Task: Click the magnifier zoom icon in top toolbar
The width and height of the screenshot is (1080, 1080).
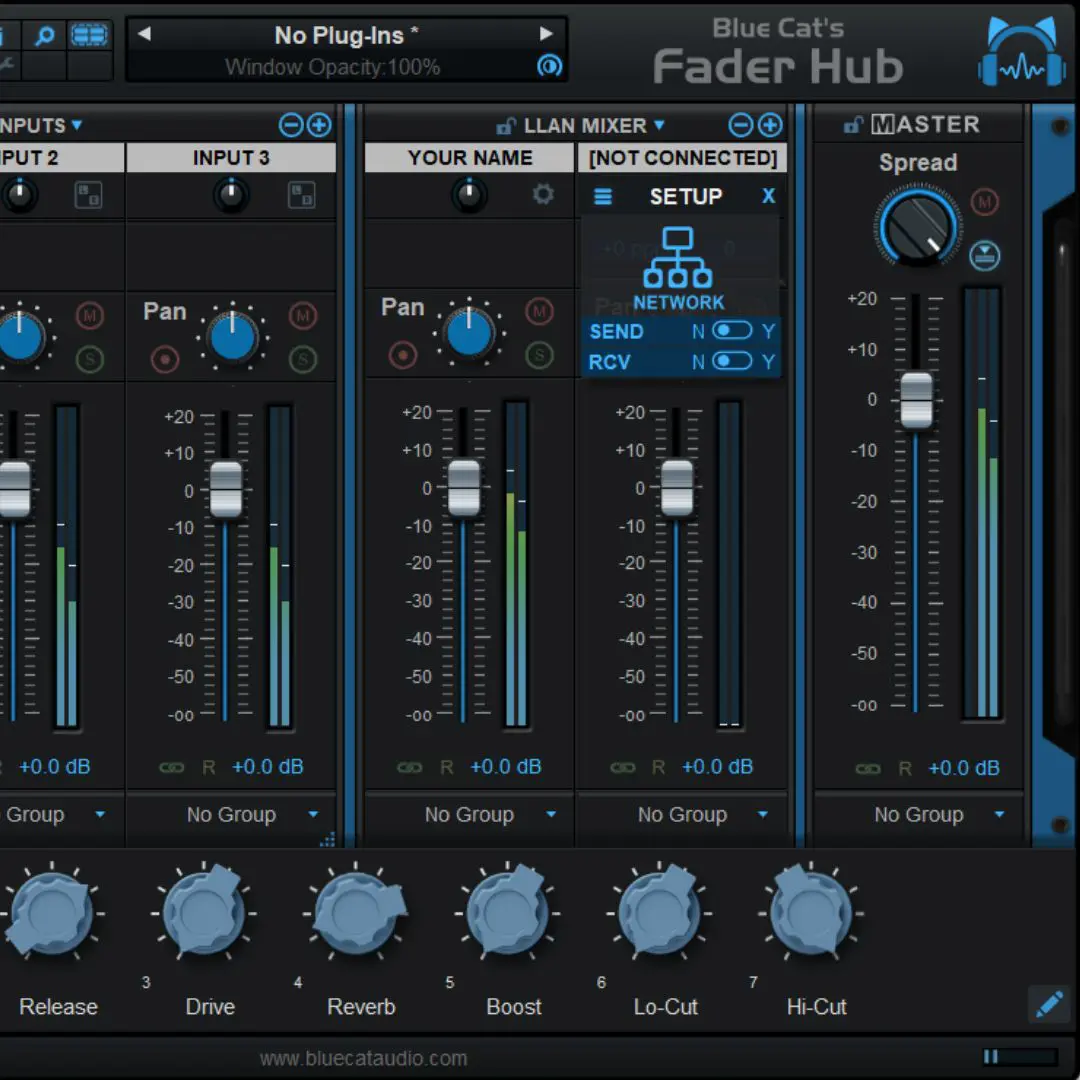Action: [x=45, y=35]
